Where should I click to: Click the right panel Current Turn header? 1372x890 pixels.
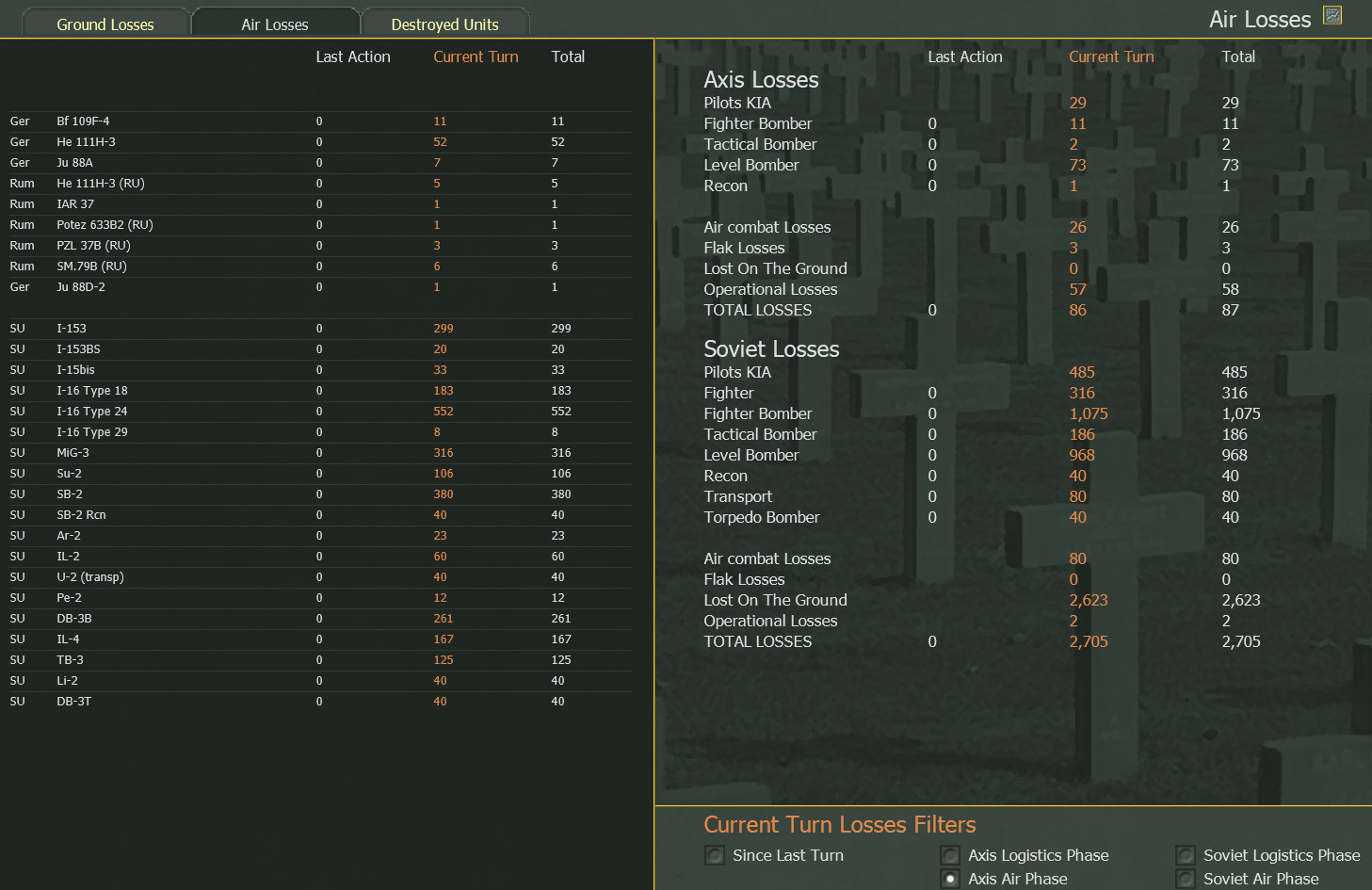pyautogui.click(x=1111, y=57)
